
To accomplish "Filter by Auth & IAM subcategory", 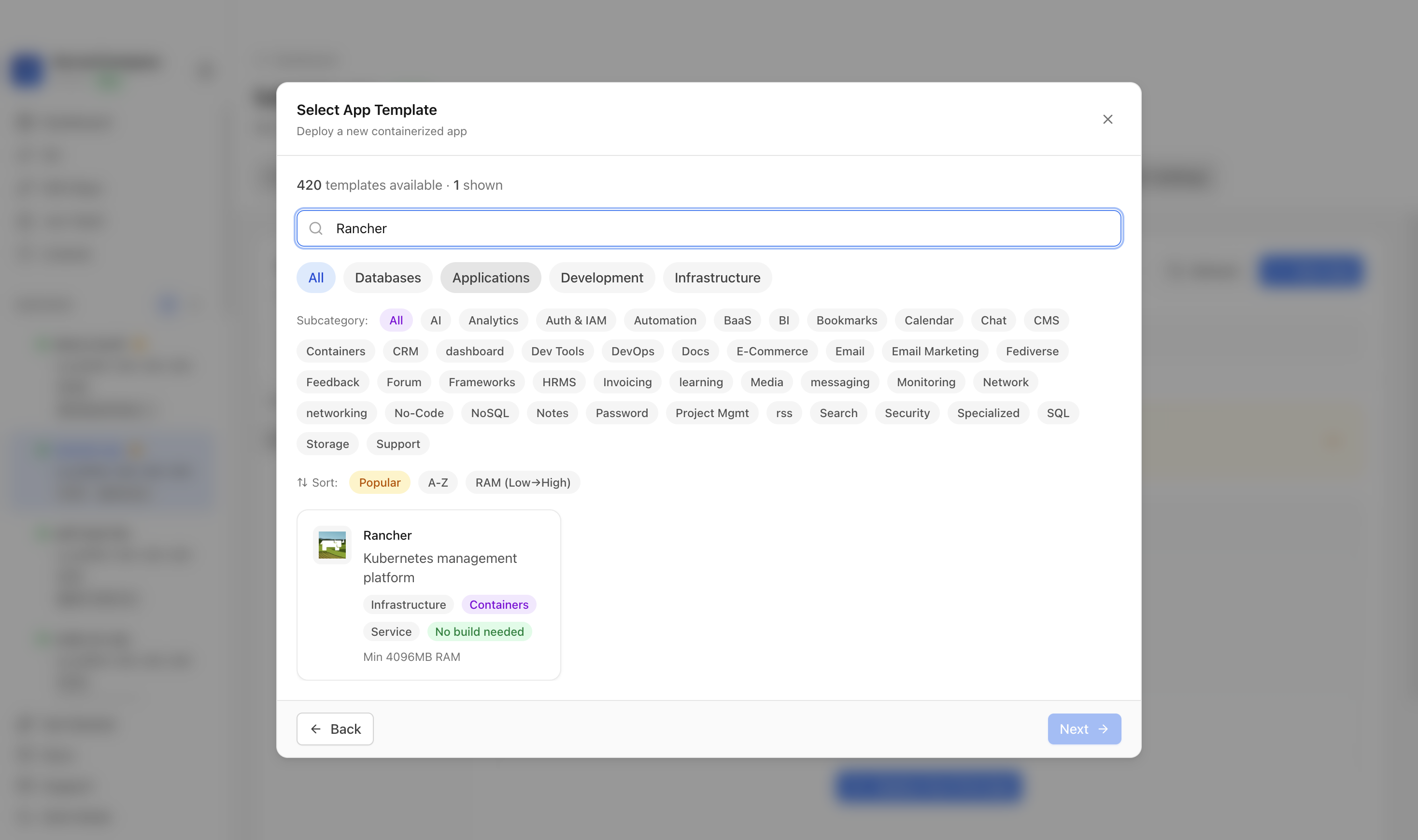I will point(576,321).
